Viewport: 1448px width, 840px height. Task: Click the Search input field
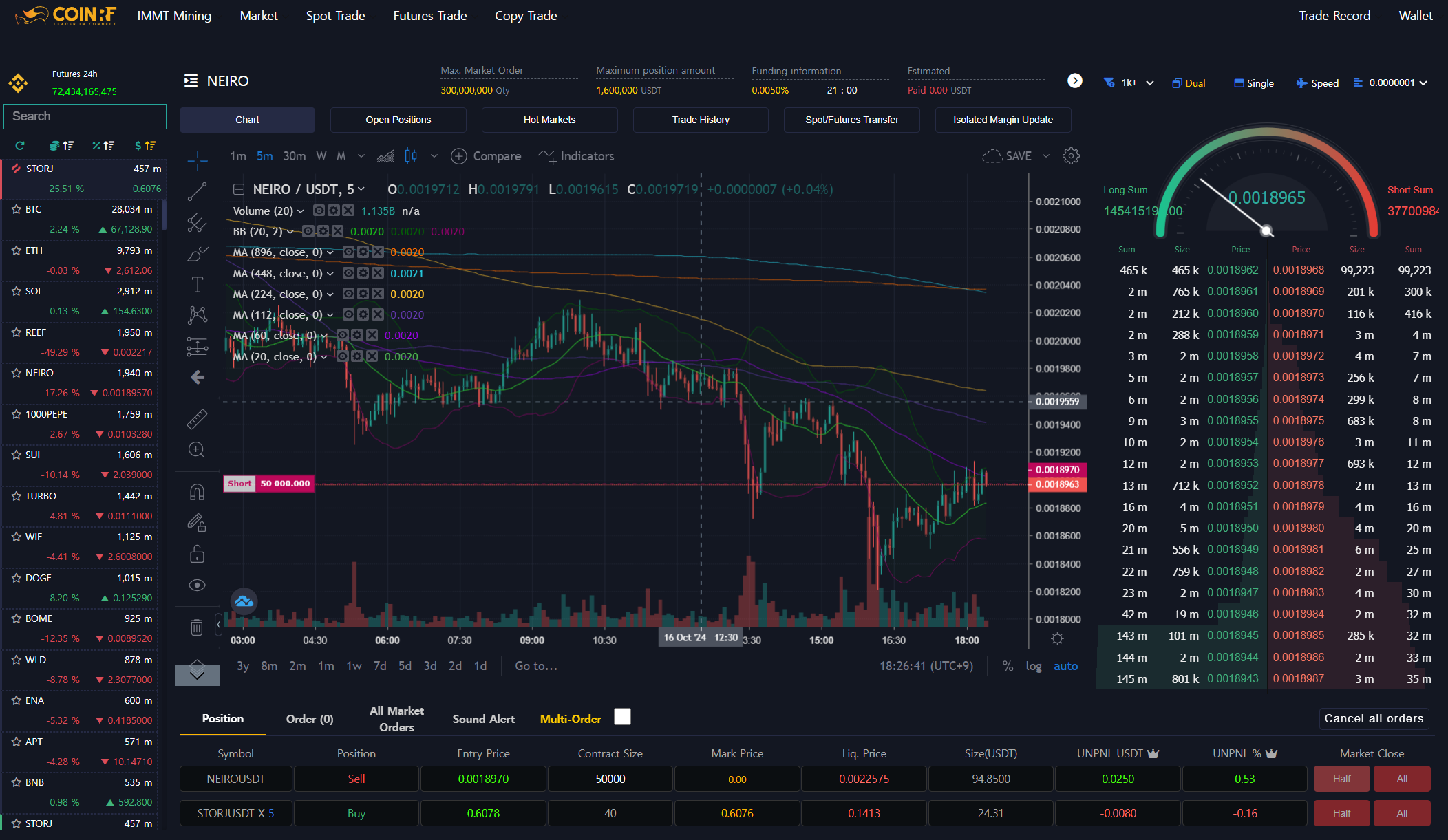85,116
